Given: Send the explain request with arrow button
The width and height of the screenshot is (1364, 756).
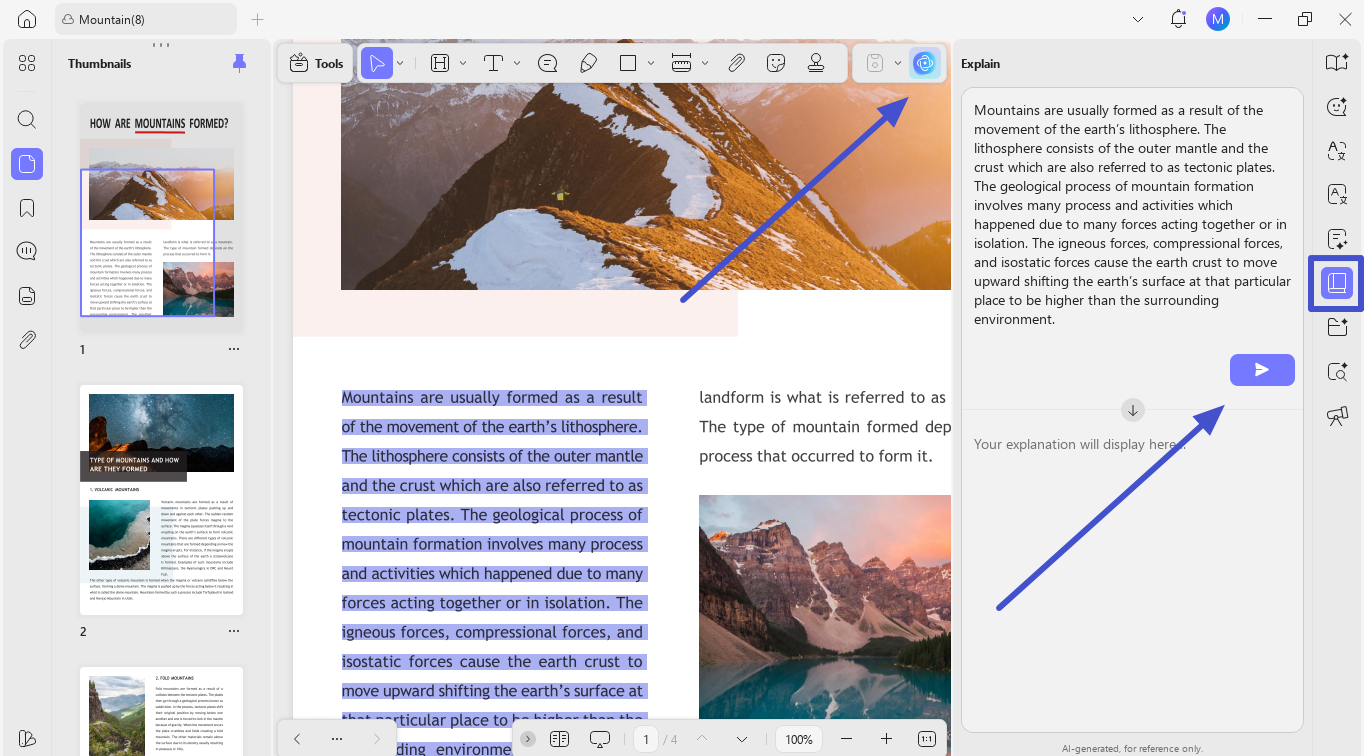Looking at the screenshot, I should 1262,370.
